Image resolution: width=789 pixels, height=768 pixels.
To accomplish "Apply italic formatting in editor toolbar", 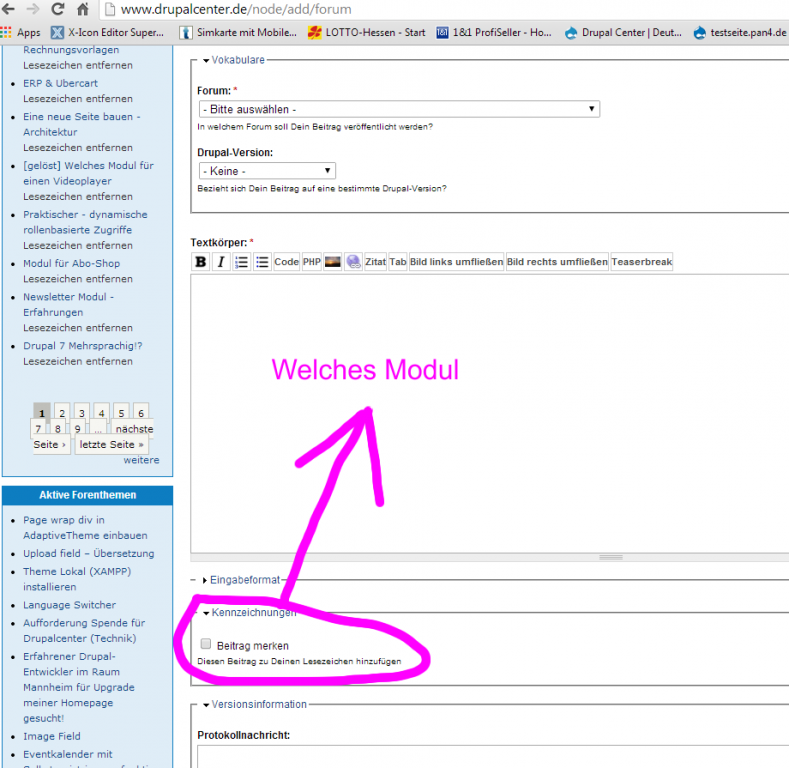I will click(x=221, y=262).
